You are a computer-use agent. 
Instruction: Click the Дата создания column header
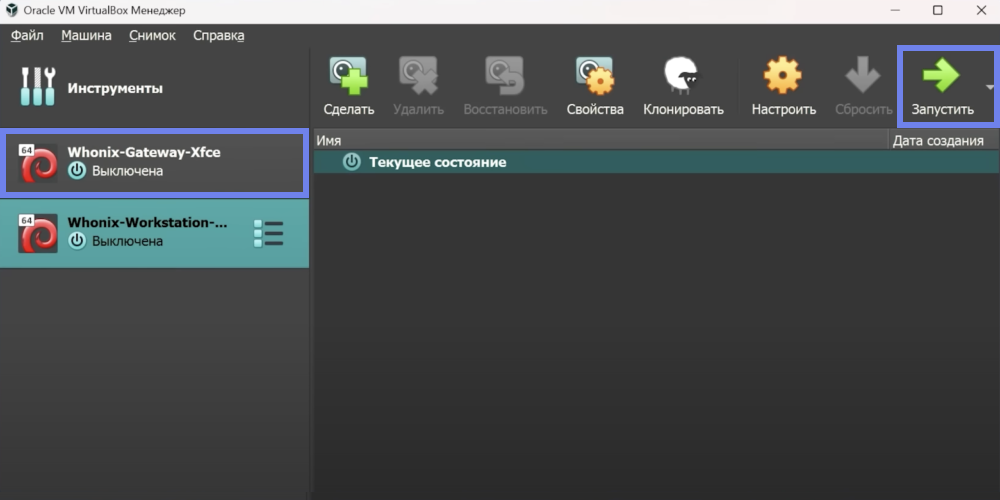click(x=938, y=141)
